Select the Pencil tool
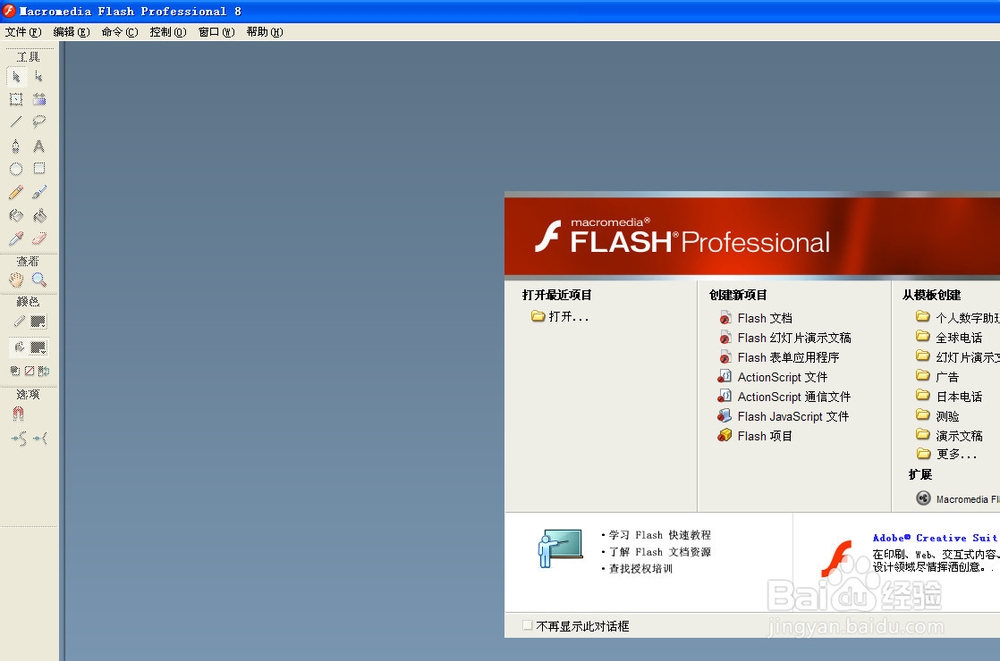 (x=16, y=192)
